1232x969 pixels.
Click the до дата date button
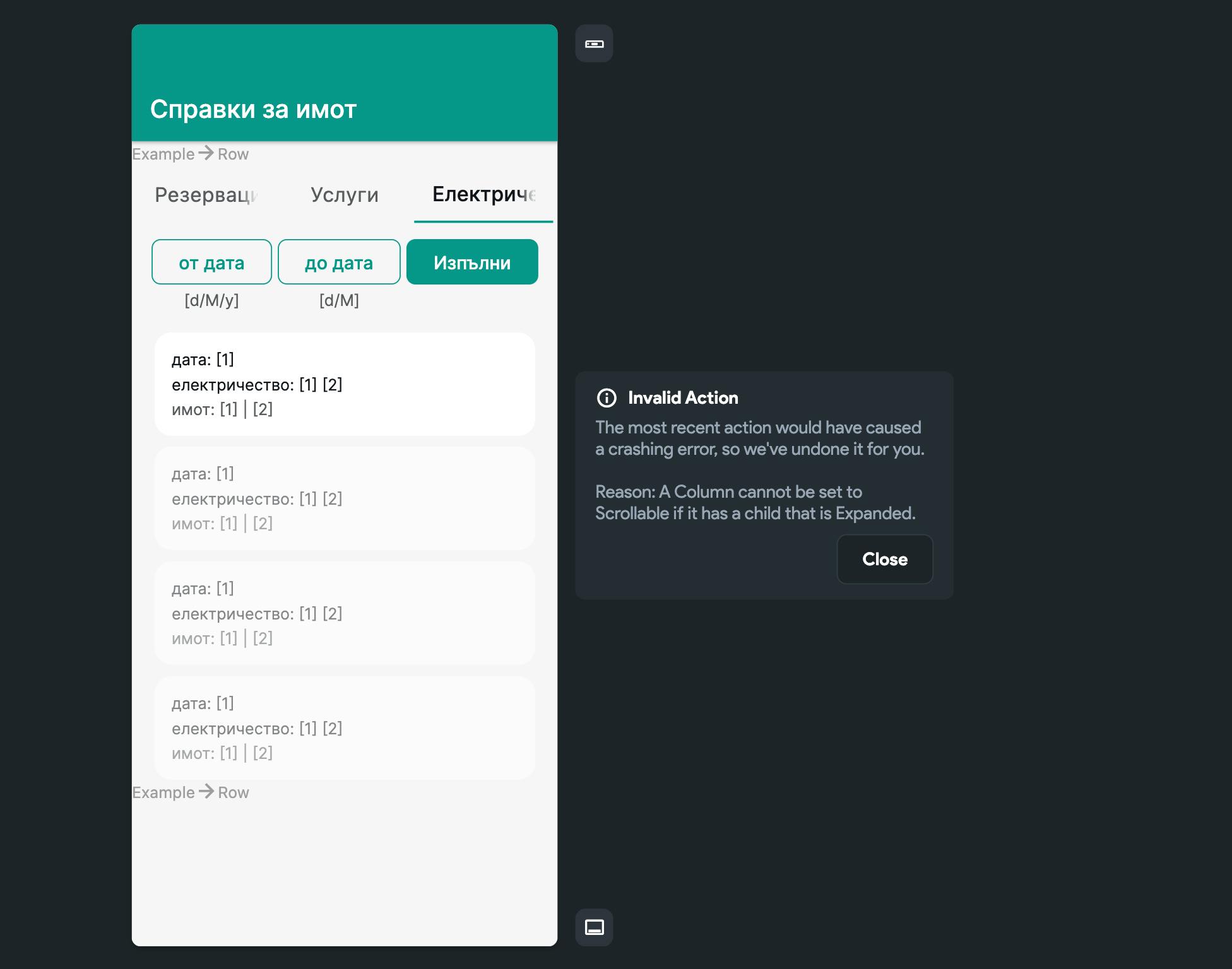pyautogui.click(x=339, y=262)
